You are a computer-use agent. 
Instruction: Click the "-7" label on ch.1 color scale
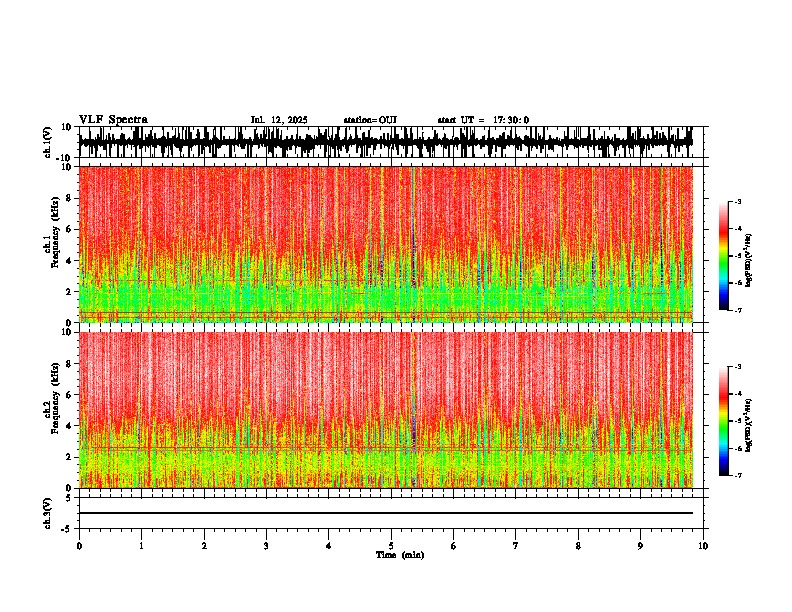[x=738, y=310]
